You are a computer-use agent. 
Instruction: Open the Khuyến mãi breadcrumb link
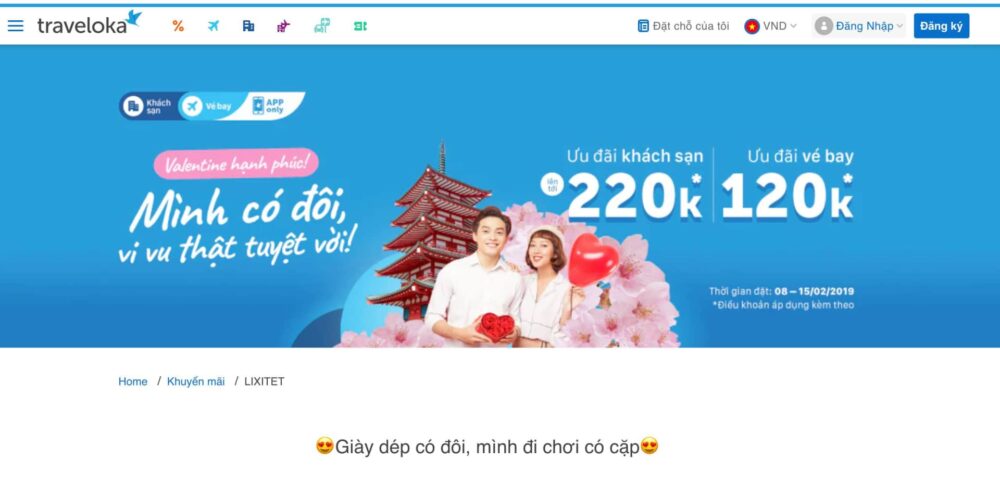coord(196,381)
